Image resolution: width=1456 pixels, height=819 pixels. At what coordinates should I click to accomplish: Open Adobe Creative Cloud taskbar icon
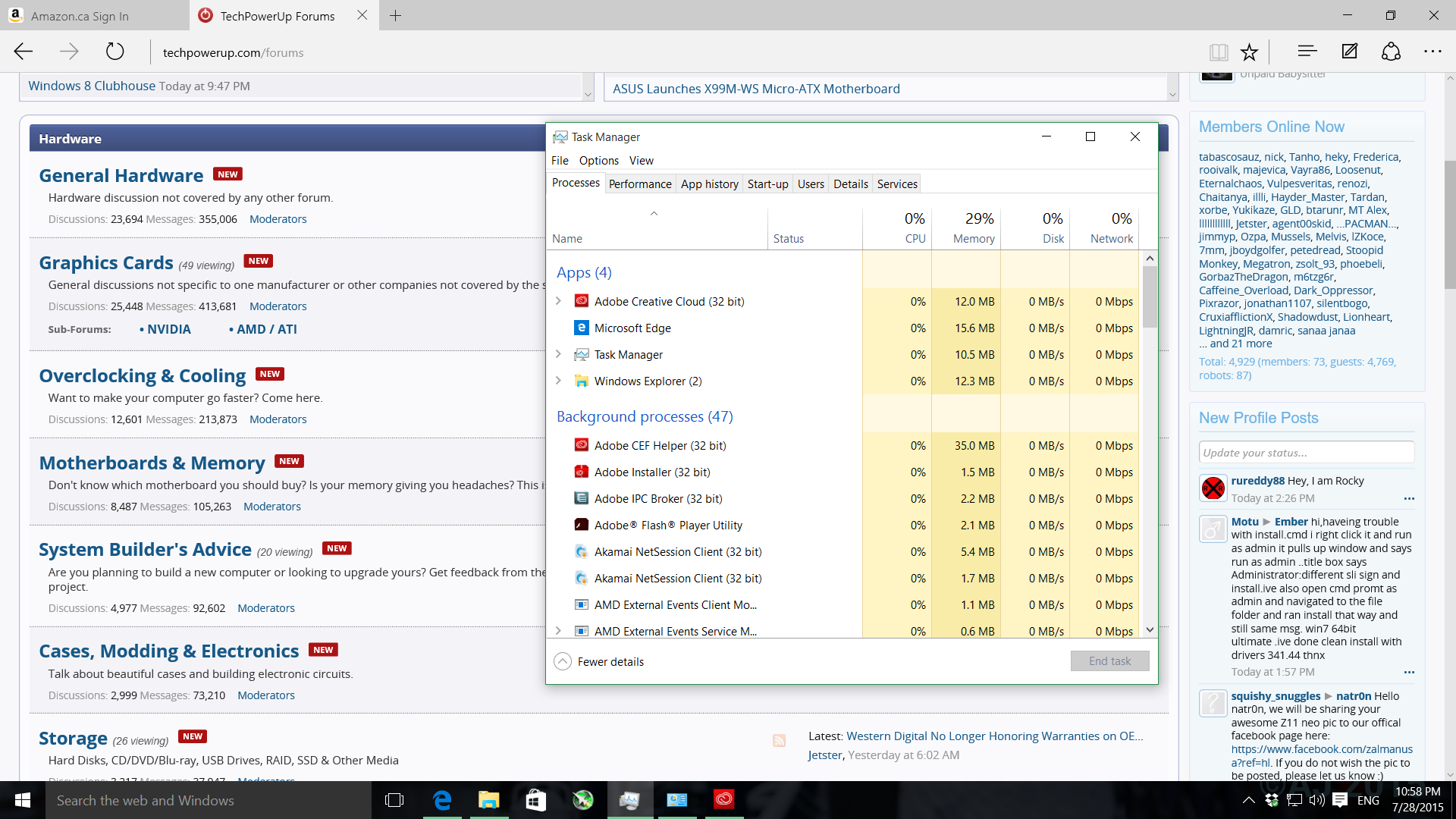coord(724,800)
